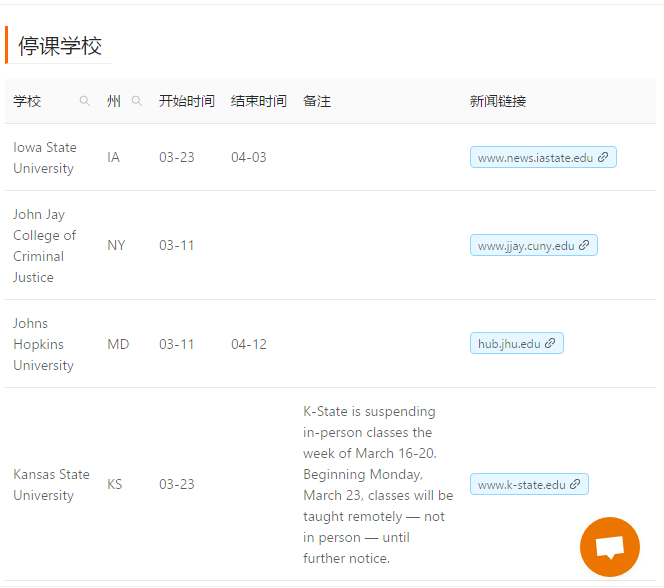Image resolution: width=664 pixels, height=588 pixels.
Task: Click the 州 column header
Action: (114, 101)
